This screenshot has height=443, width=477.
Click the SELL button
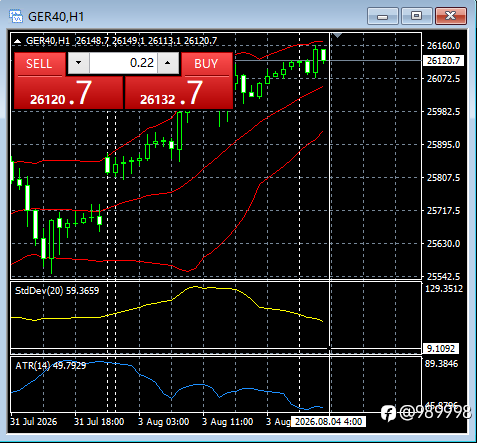[x=39, y=64]
